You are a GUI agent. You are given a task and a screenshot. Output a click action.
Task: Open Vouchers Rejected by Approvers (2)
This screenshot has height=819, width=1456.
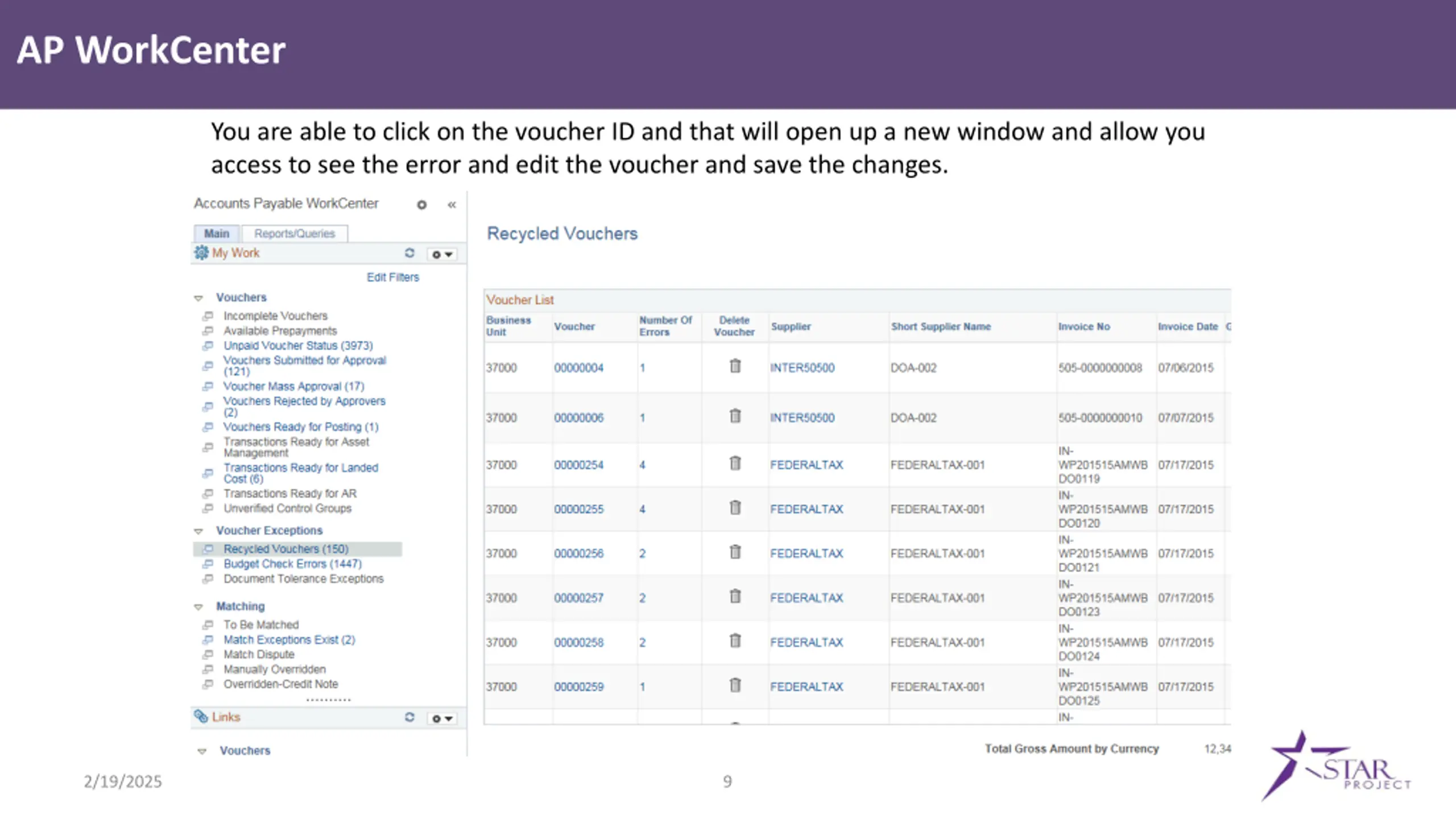[304, 407]
